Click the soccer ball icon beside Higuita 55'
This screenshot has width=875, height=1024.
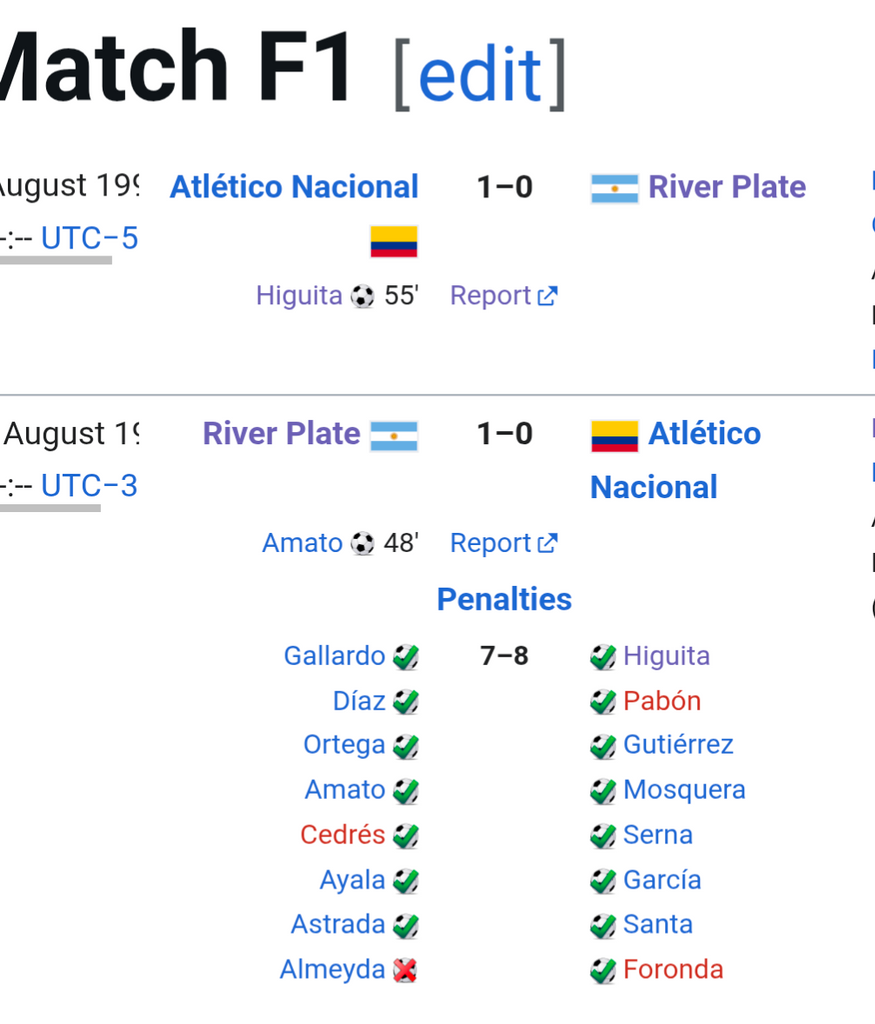[363, 296]
